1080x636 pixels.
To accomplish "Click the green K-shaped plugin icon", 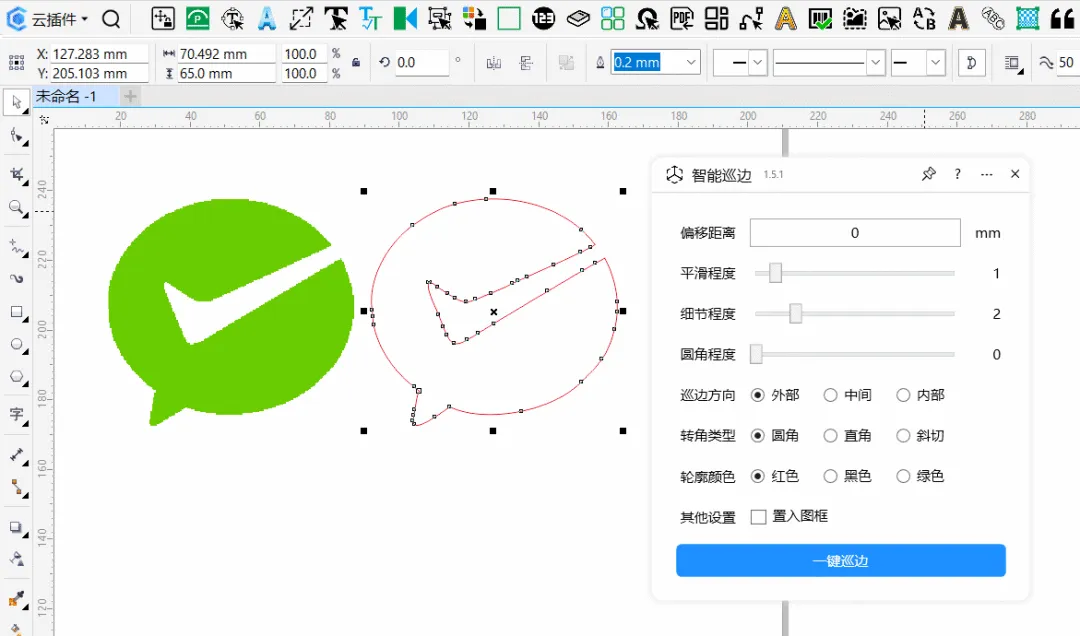I will [x=405, y=19].
